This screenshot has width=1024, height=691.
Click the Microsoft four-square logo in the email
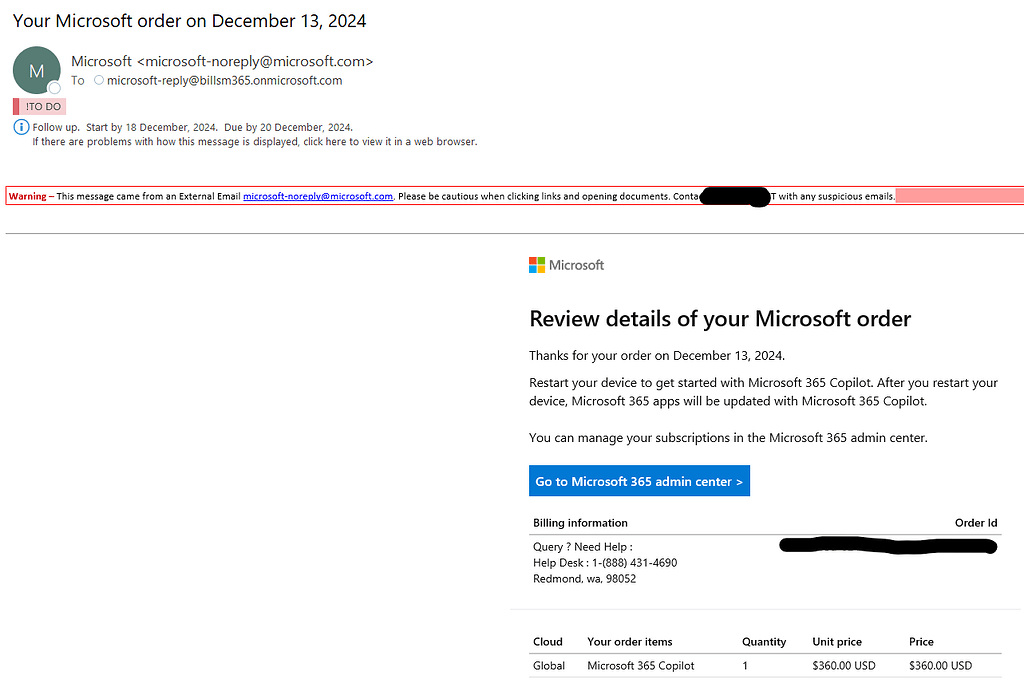tap(536, 265)
